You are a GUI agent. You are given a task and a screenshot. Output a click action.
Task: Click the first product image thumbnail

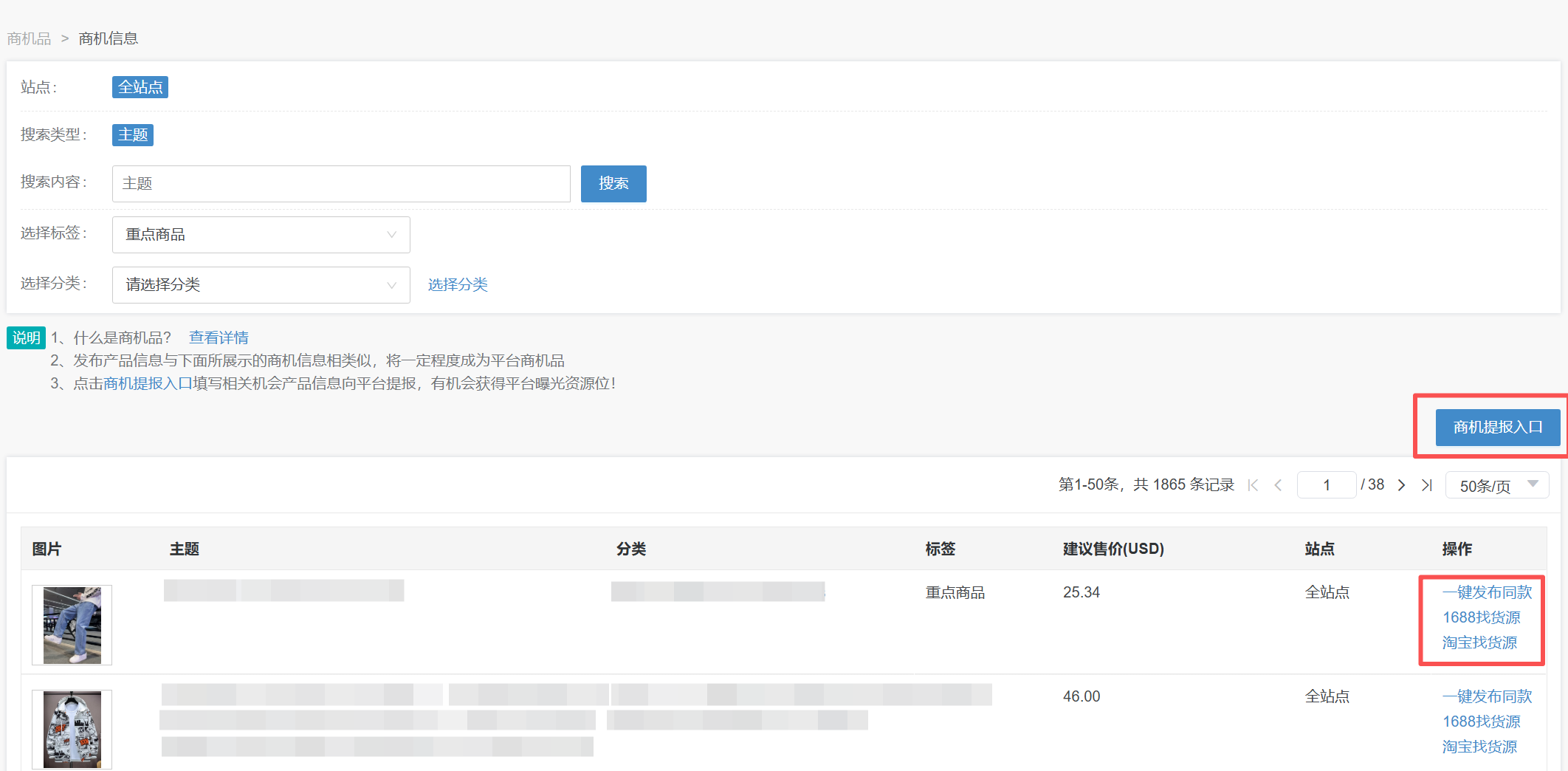[x=71, y=624]
